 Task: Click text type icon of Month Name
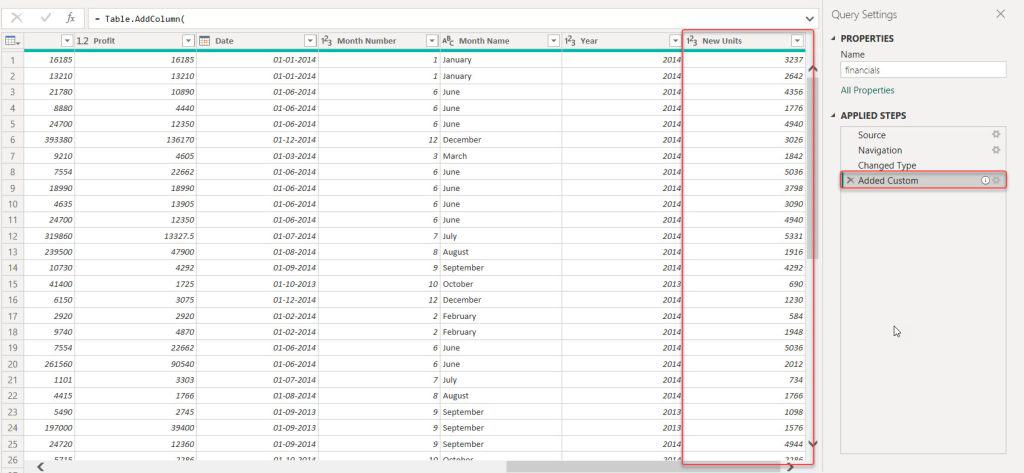click(449, 41)
